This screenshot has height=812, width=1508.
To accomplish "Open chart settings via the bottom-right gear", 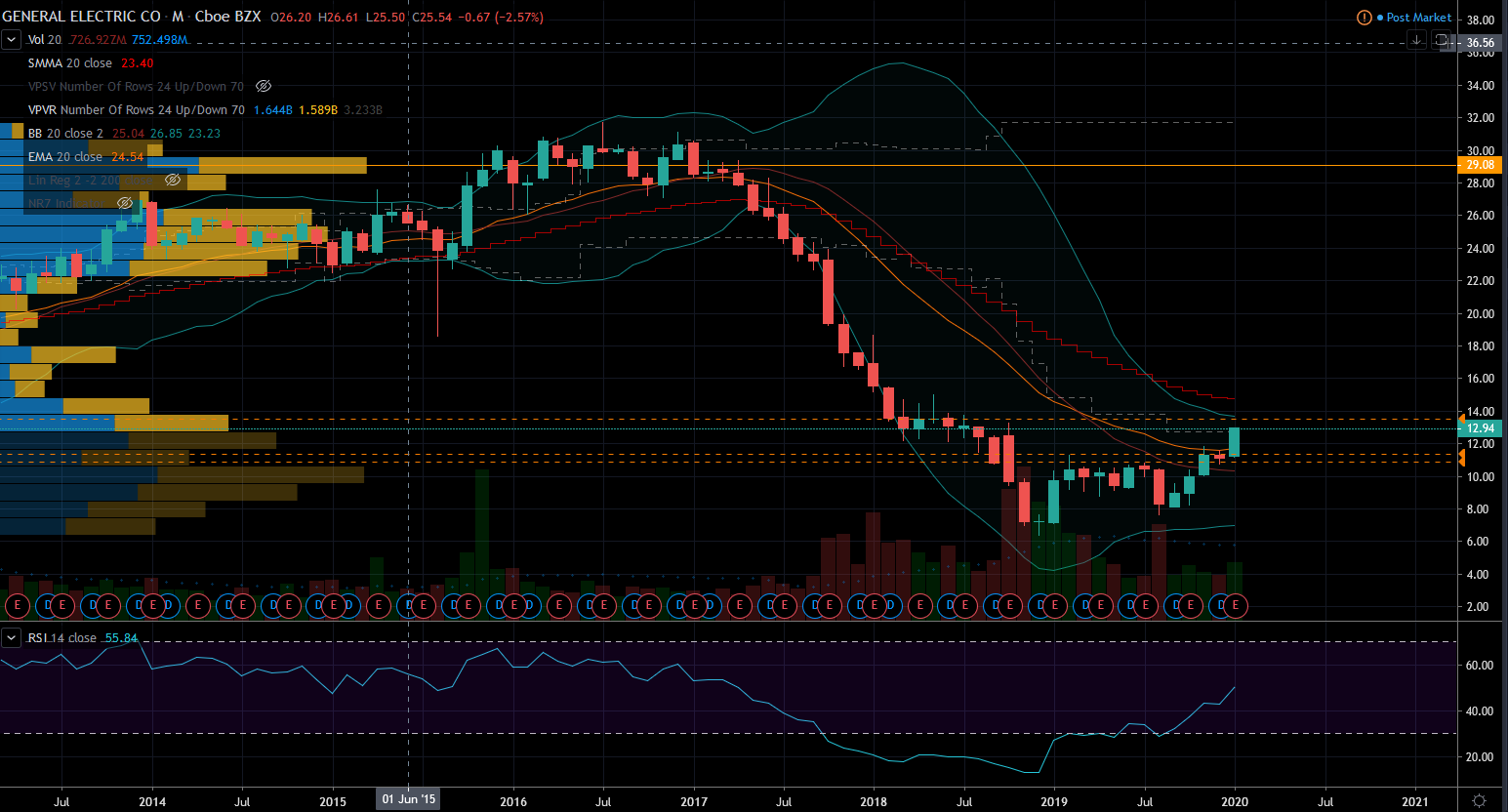I will click(1479, 801).
